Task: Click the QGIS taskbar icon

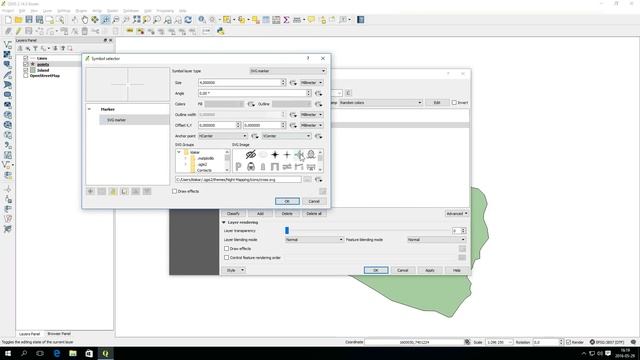Action: click(105, 353)
